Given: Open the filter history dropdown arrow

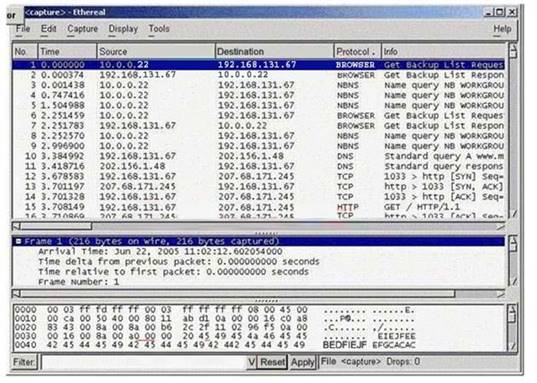Looking at the screenshot, I should click(251, 362).
